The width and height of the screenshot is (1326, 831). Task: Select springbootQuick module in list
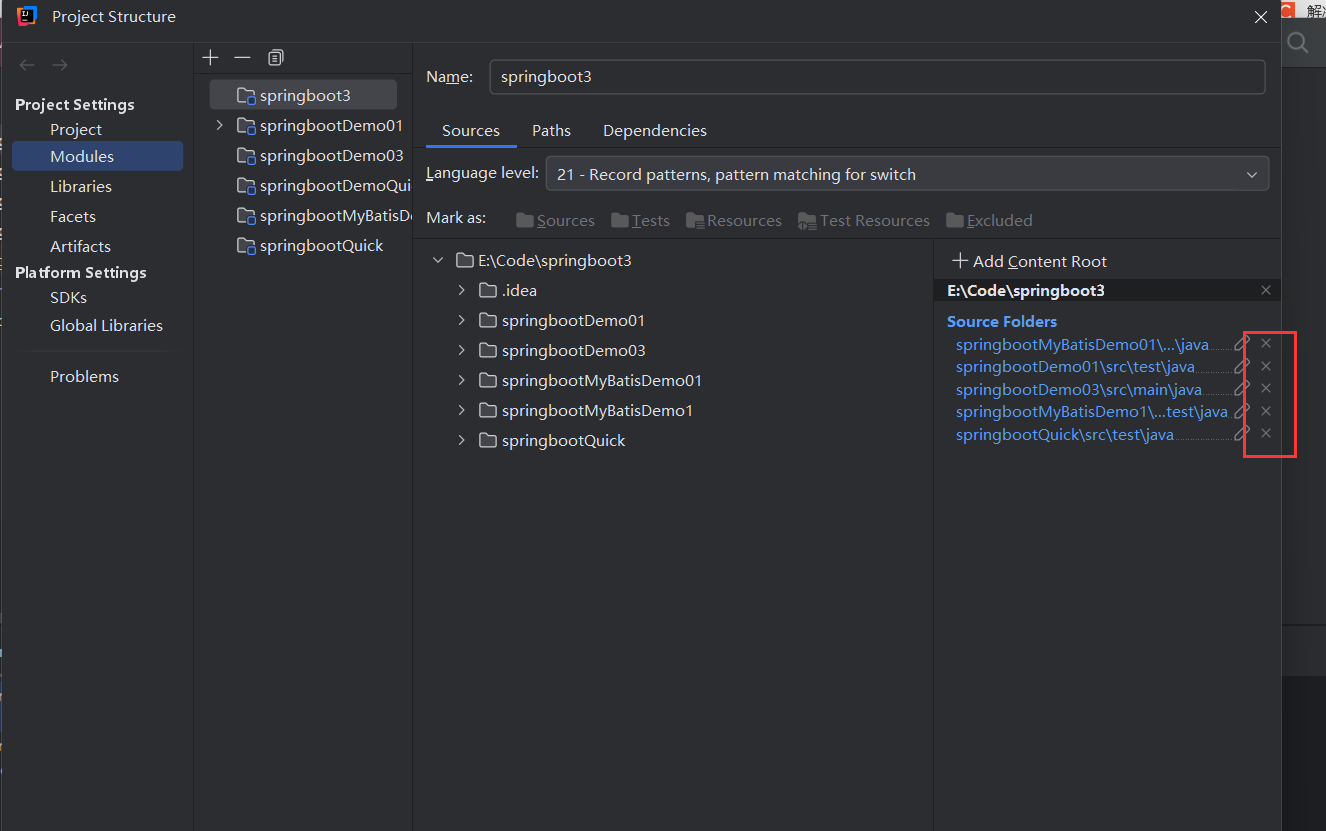click(310, 246)
